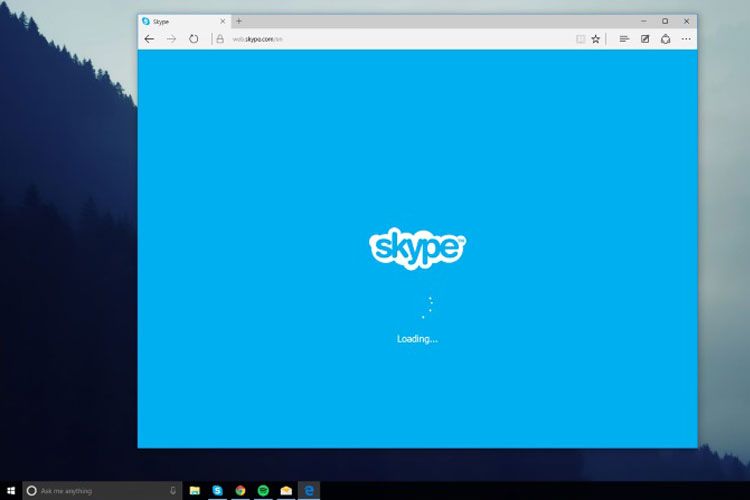Open a new tab with plus button
The image size is (750, 500).
239,21
